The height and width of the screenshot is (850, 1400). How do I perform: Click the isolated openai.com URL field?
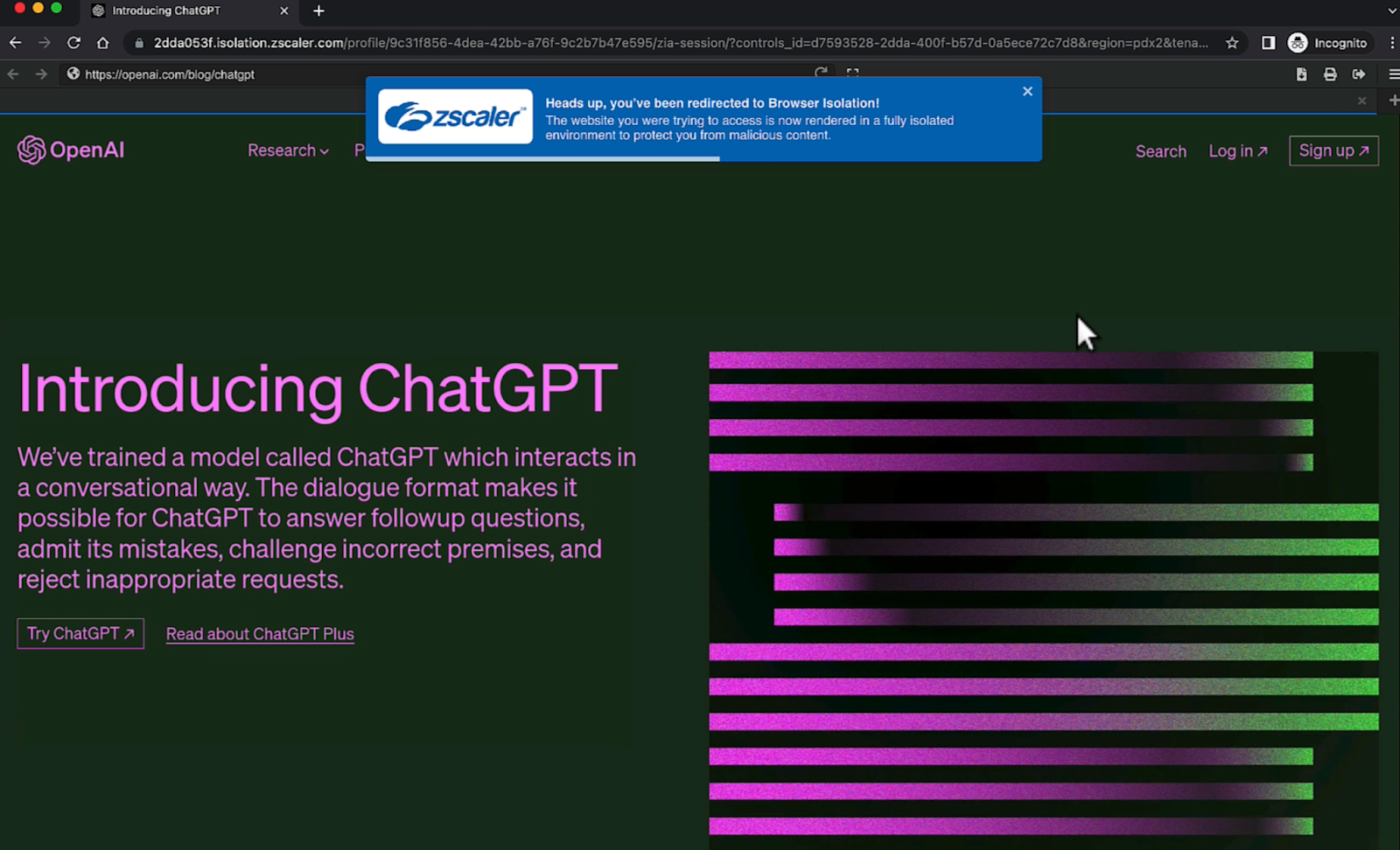point(437,74)
